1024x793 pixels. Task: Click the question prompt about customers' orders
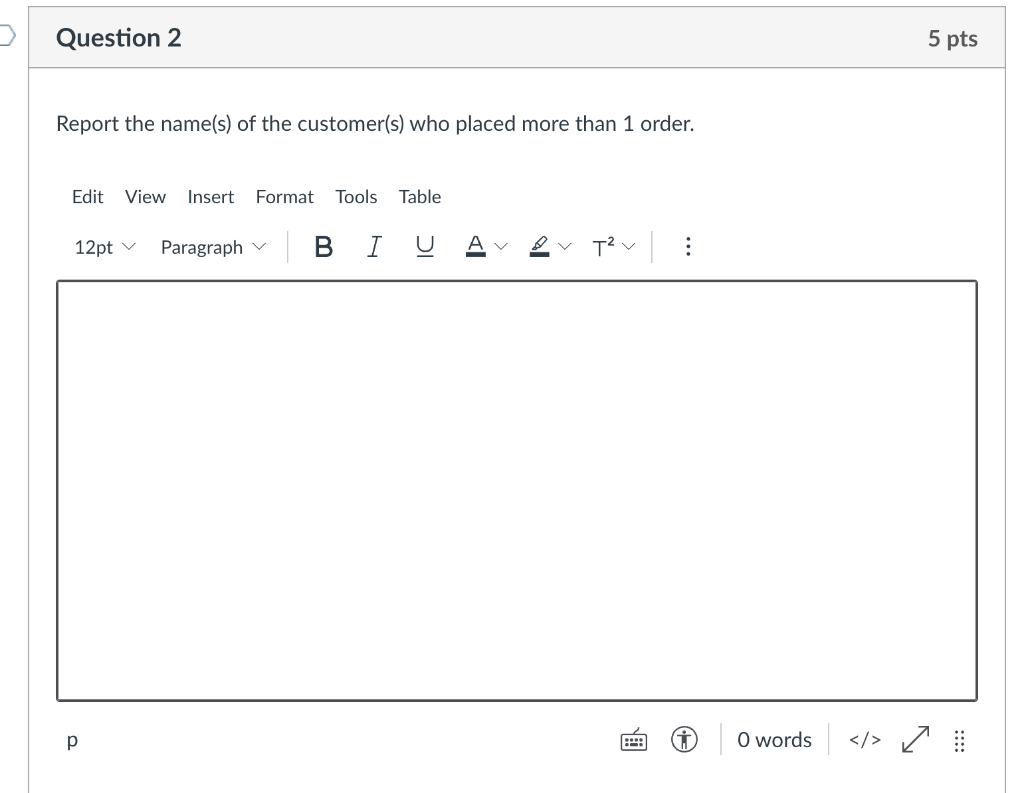(x=375, y=123)
